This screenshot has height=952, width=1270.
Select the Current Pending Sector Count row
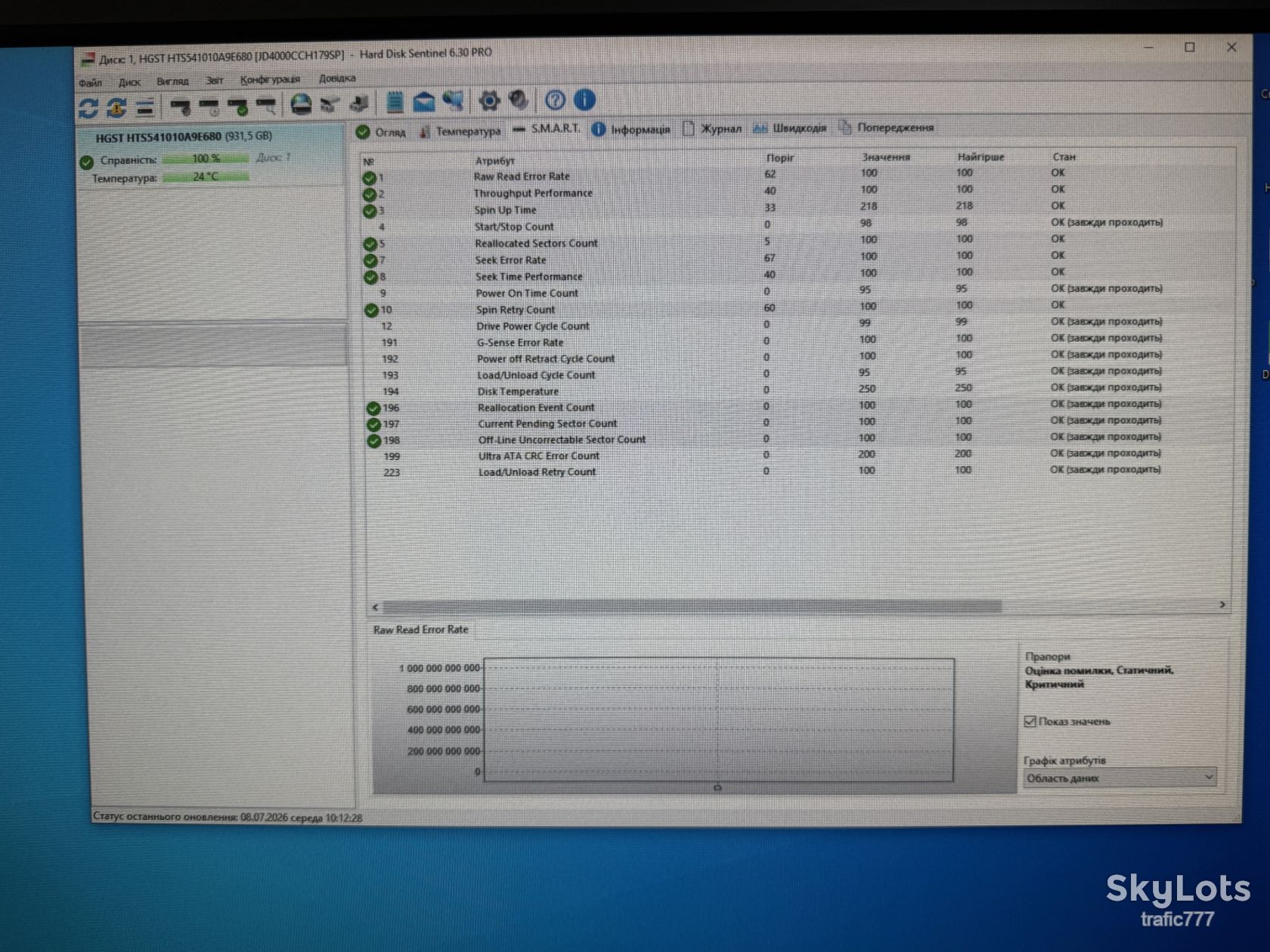[x=799, y=422]
